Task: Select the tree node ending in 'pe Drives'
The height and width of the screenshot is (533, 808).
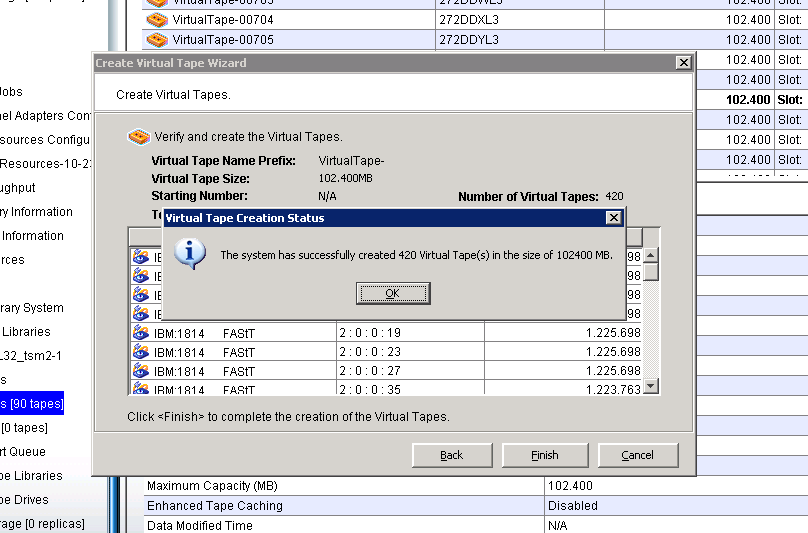Action: pyautogui.click(x=24, y=499)
